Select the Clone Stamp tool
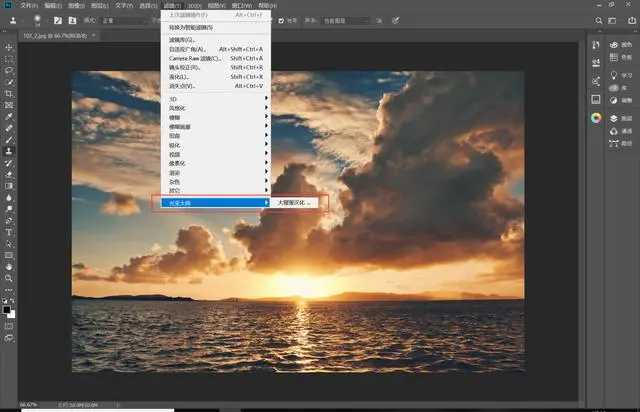The image size is (640, 412). tap(9, 151)
